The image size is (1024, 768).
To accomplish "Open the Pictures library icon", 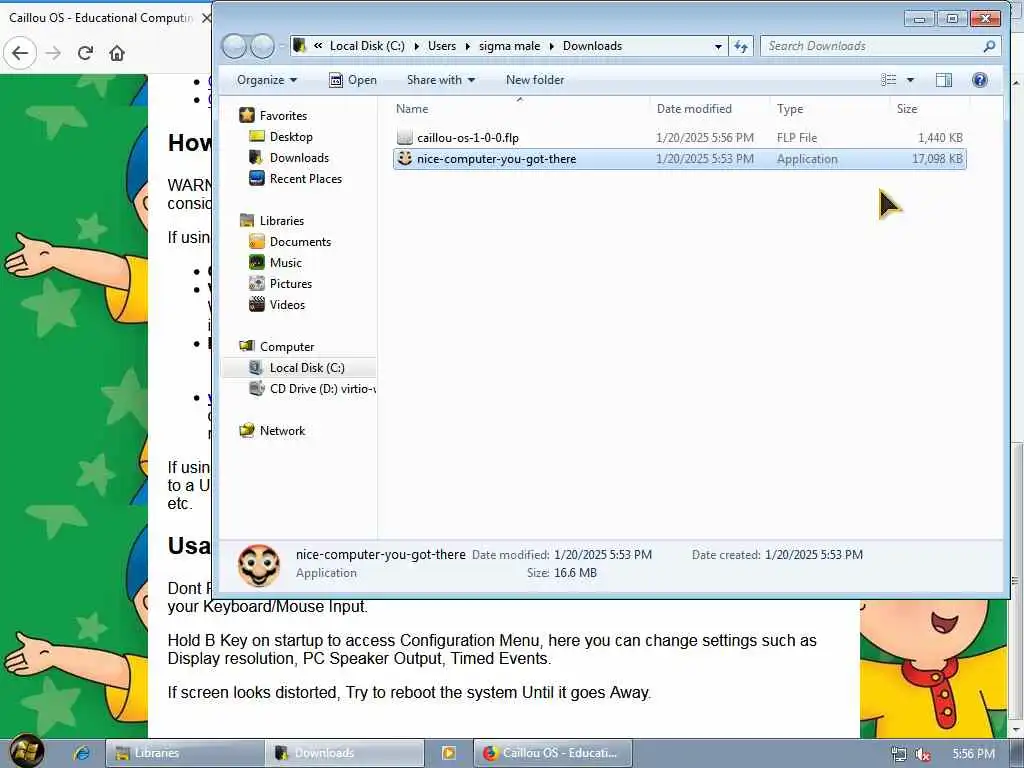I will click(x=257, y=283).
